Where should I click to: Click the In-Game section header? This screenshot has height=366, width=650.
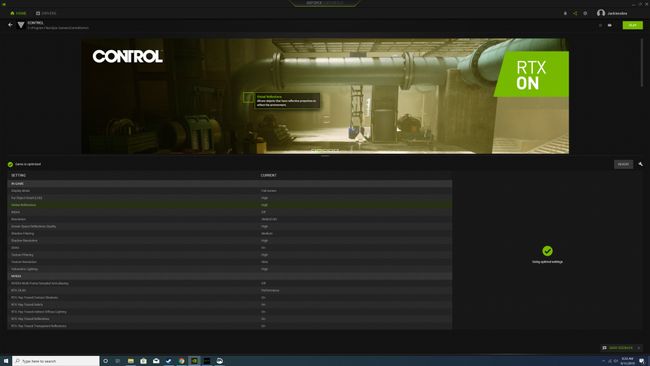[230, 184]
